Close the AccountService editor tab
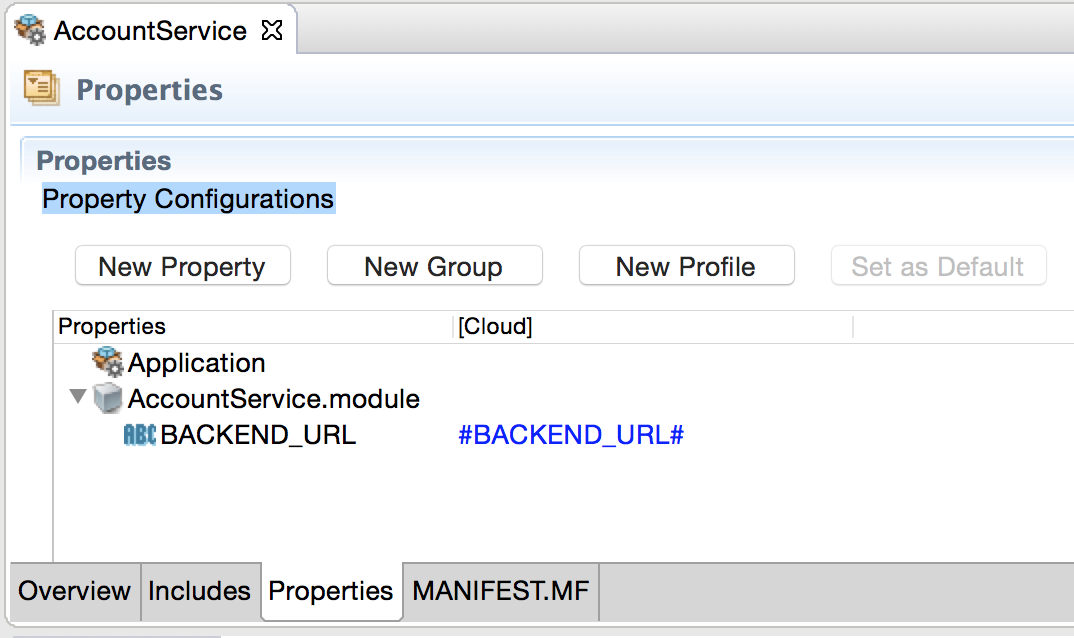This screenshot has width=1074, height=638. (271, 31)
